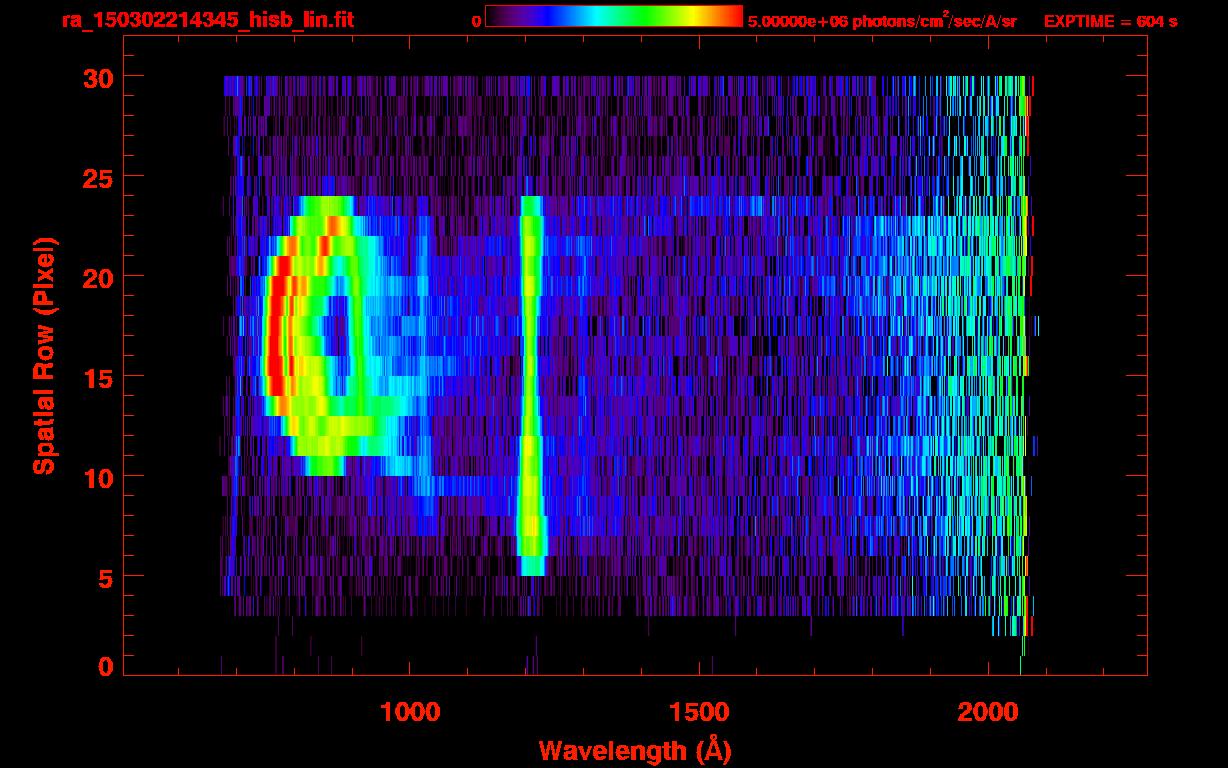The height and width of the screenshot is (768, 1228).
Task: Click the y-axis tick label 0
Action: (106, 667)
